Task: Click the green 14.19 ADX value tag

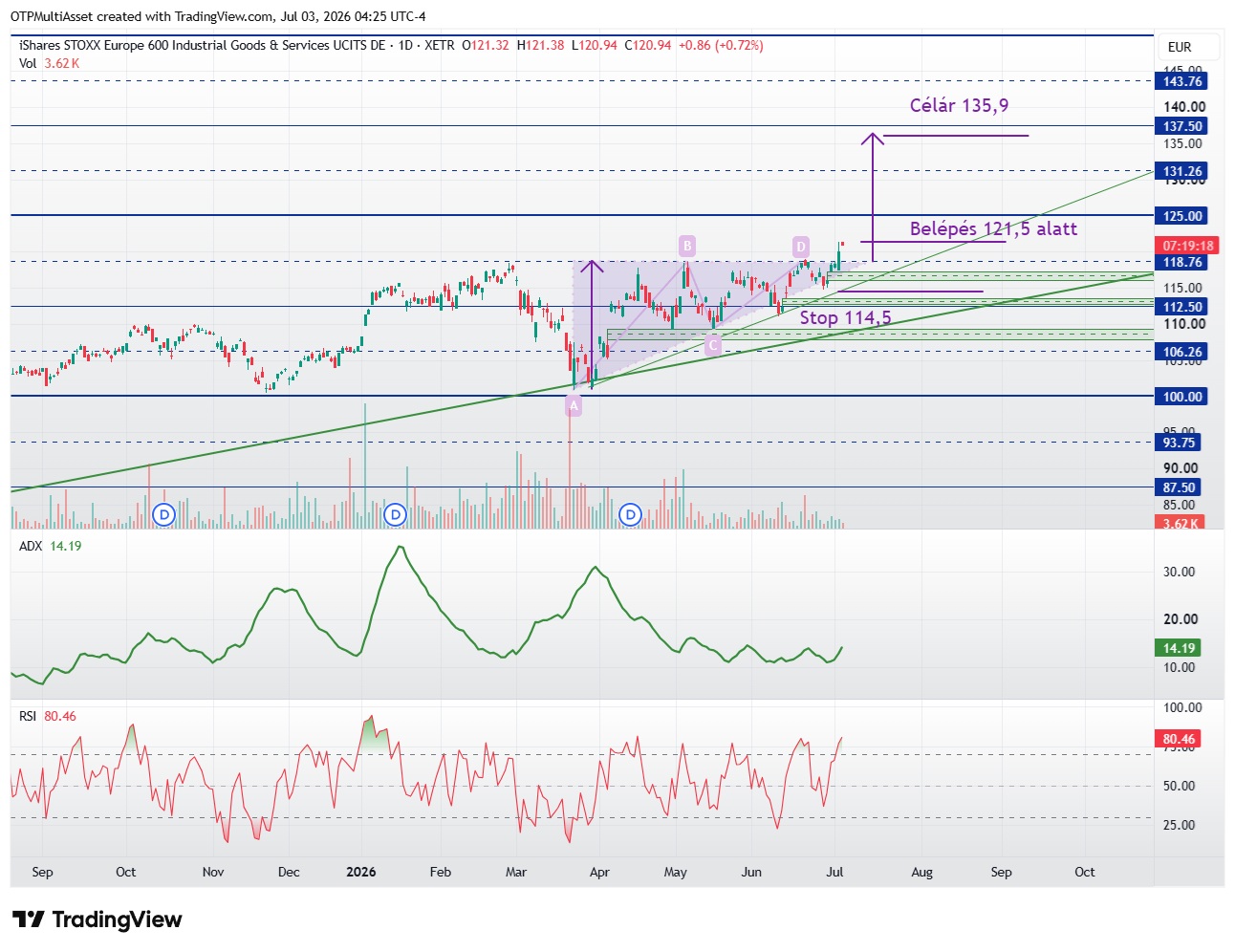Action: (1179, 648)
